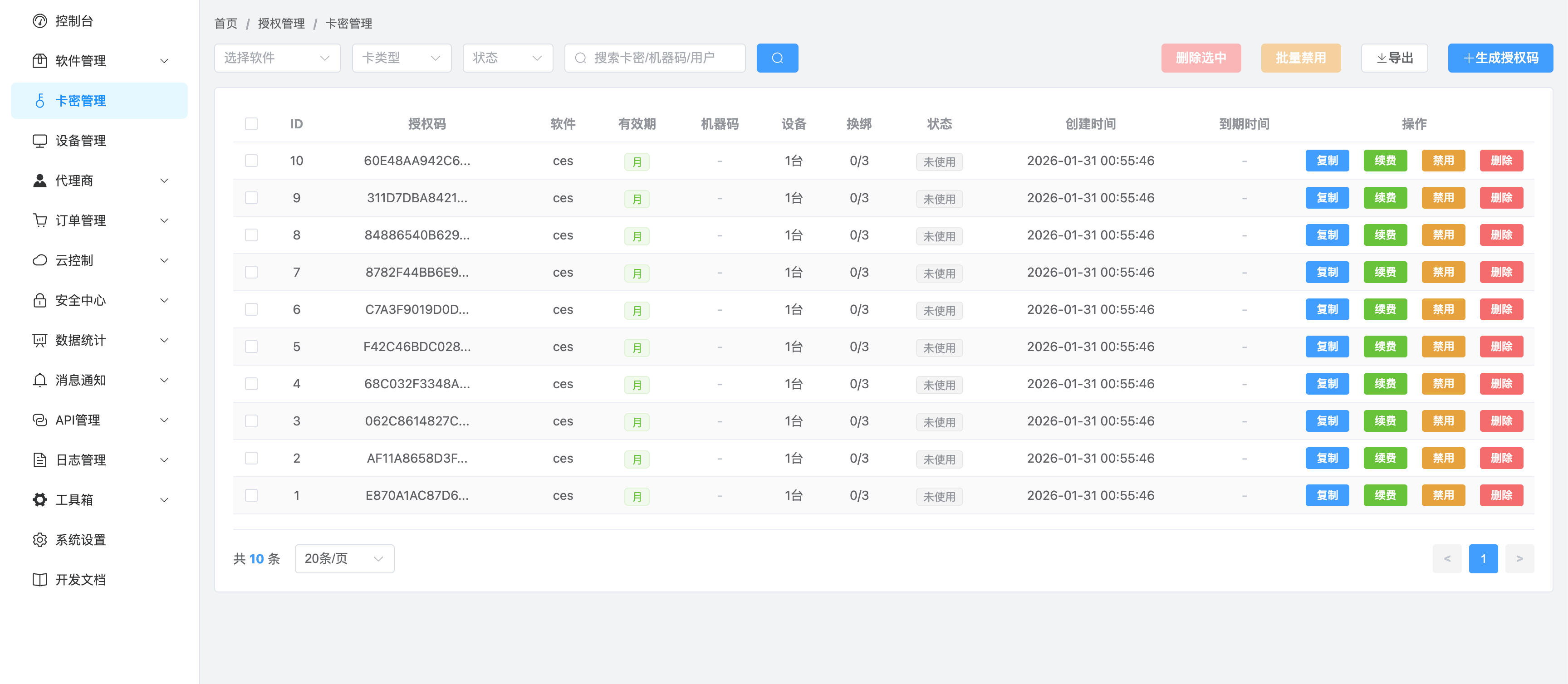The image size is (1568, 684).
Task: Click the 系统设置 settings icon
Action: (x=39, y=540)
